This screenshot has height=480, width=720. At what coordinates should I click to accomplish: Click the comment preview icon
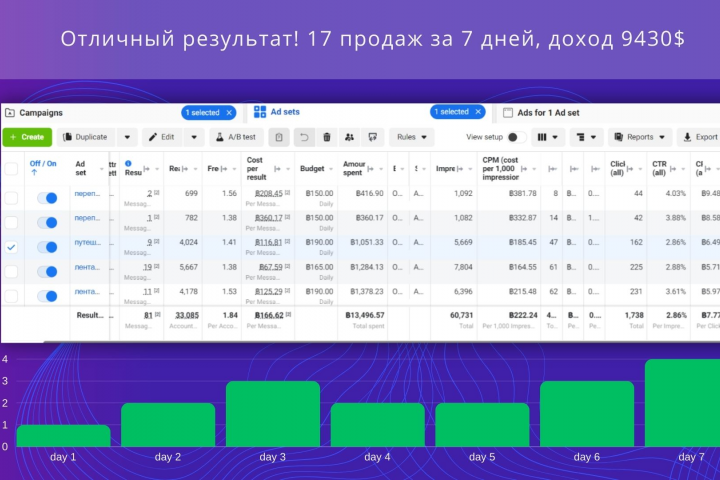372,137
